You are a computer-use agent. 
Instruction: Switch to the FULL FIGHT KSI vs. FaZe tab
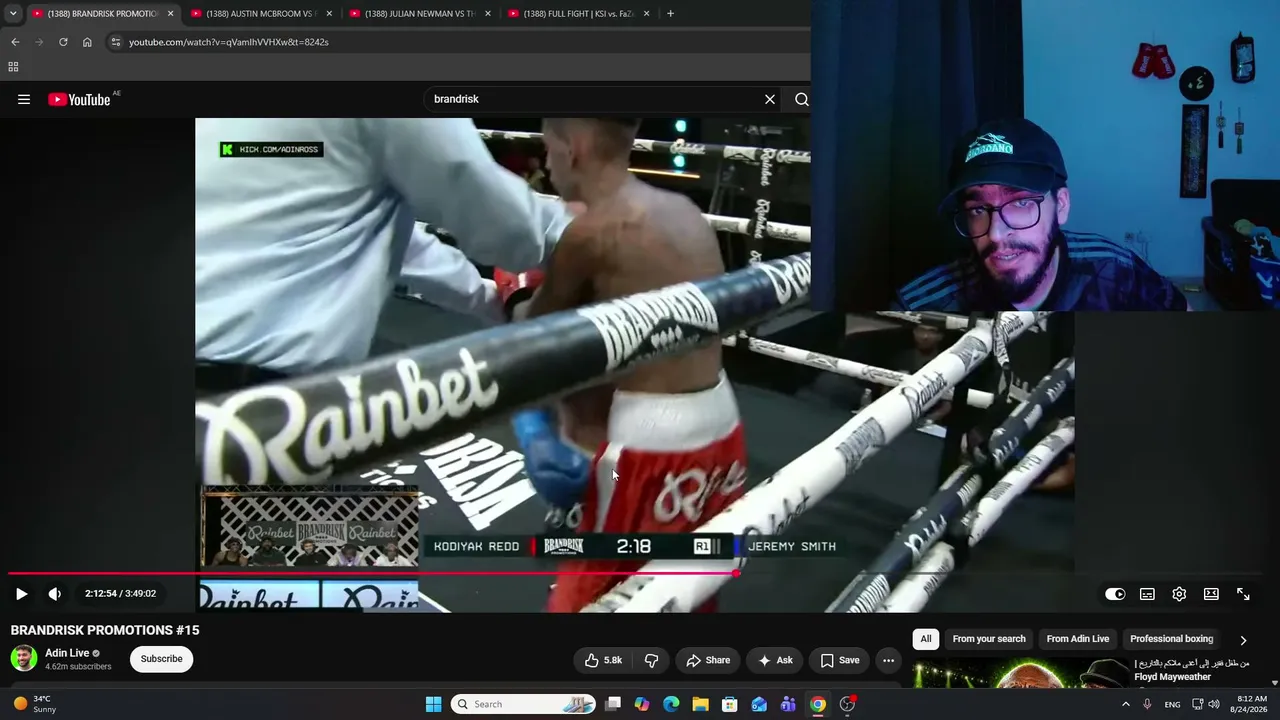(x=577, y=14)
